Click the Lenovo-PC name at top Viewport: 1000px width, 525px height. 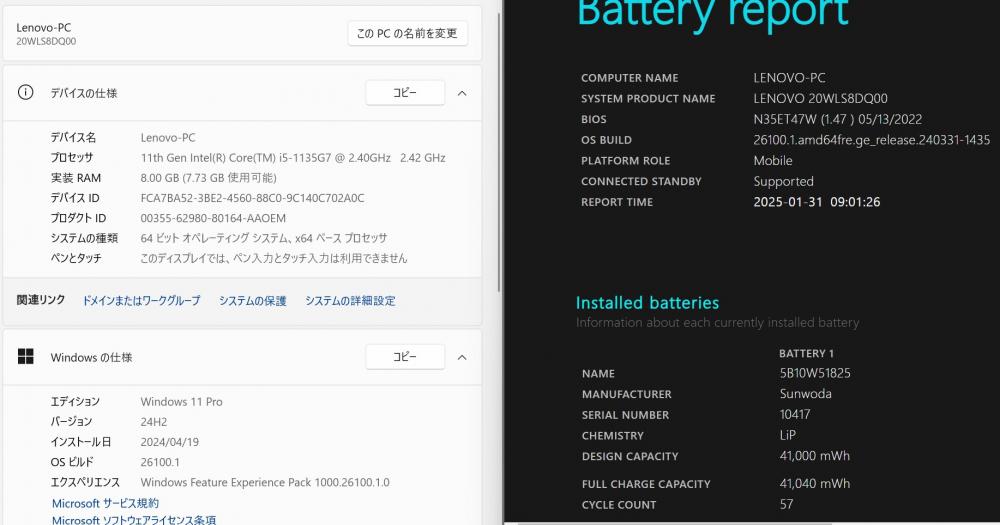(43, 27)
